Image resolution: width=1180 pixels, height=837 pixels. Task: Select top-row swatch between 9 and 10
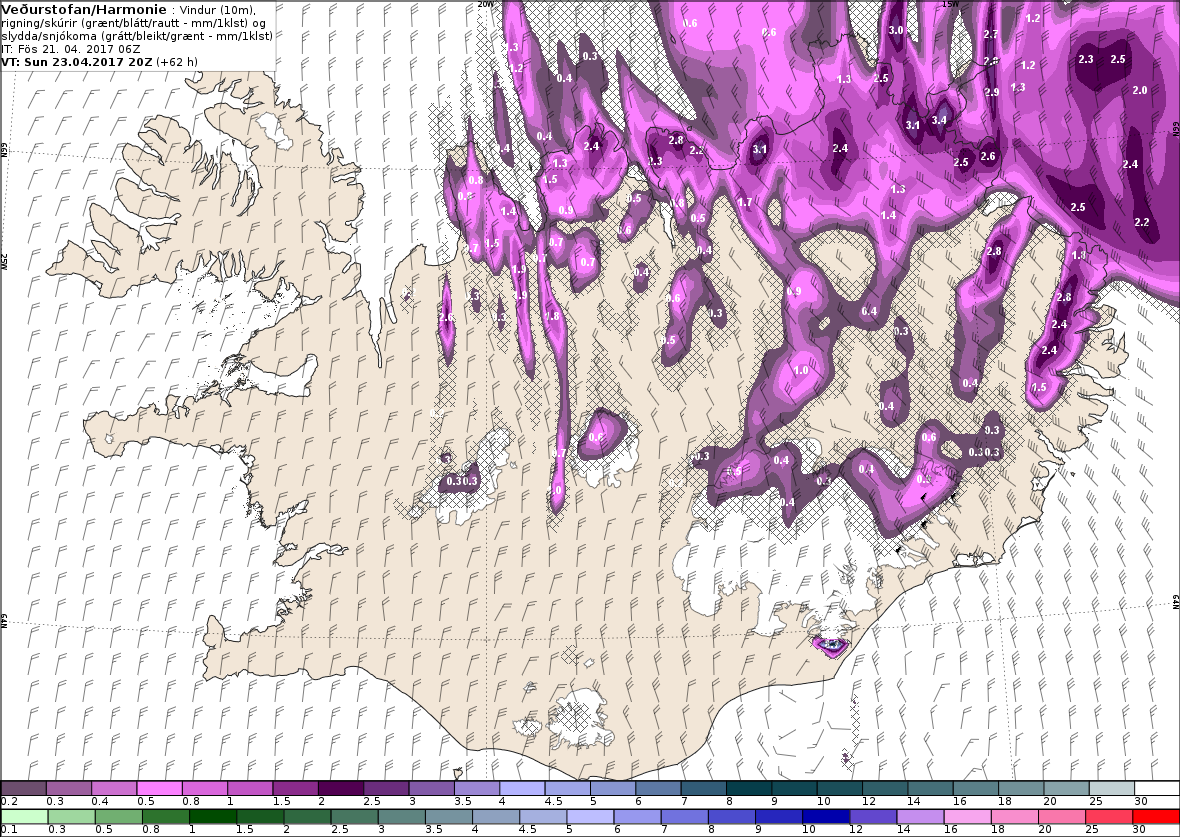(794, 788)
